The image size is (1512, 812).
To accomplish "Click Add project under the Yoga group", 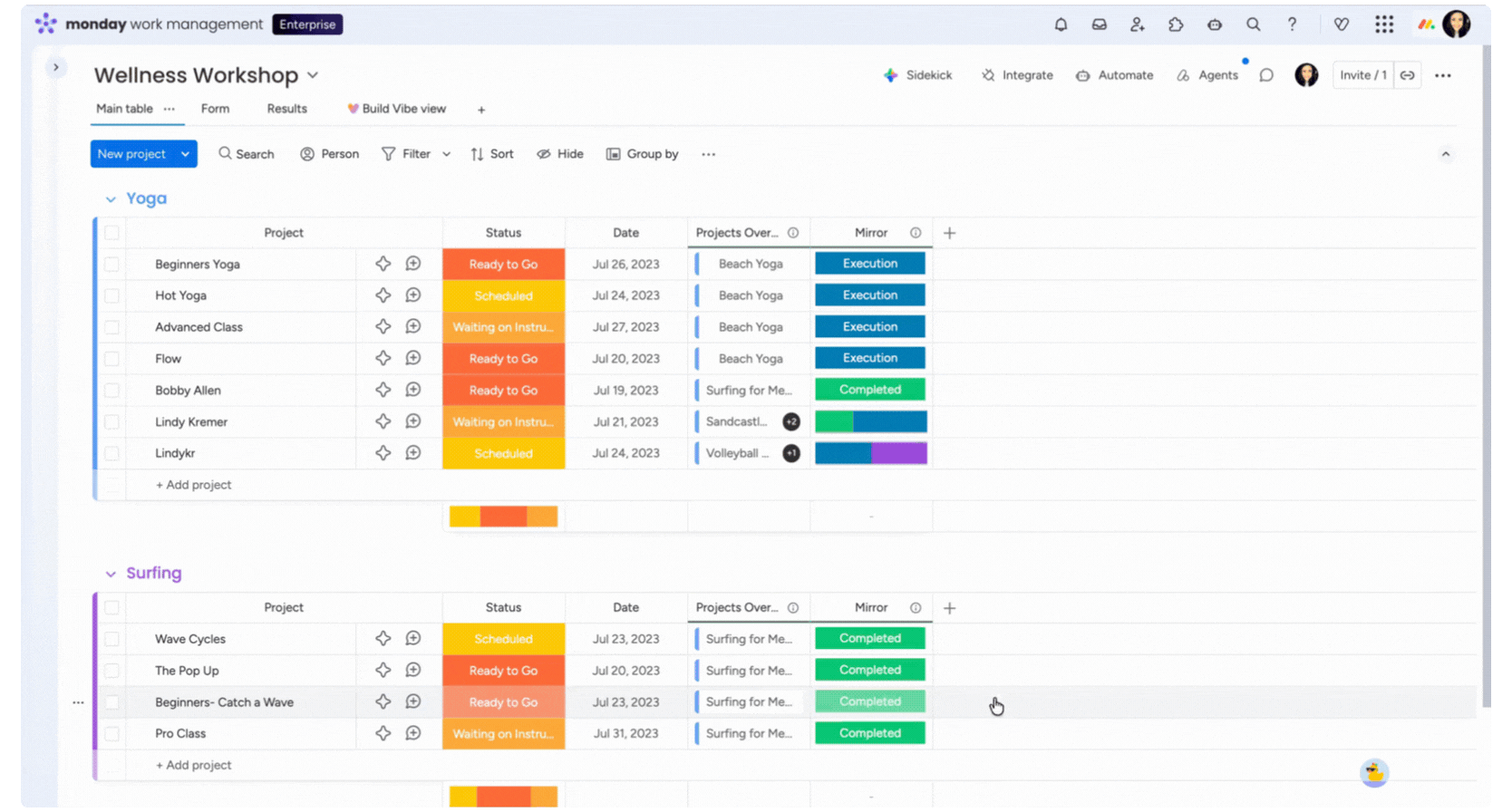I will coord(194,485).
